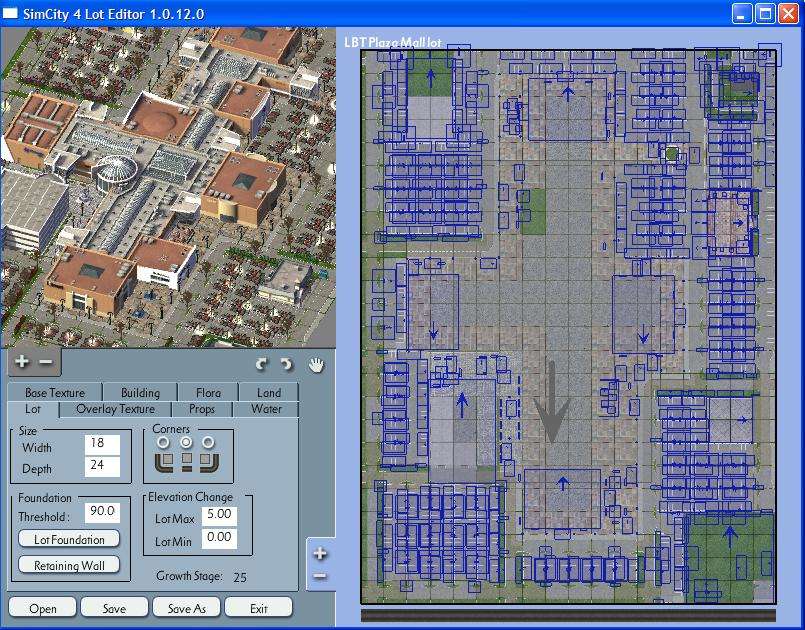Exit the Lot Editor
Viewport: 805px width, 630px height.
tap(259, 608)
